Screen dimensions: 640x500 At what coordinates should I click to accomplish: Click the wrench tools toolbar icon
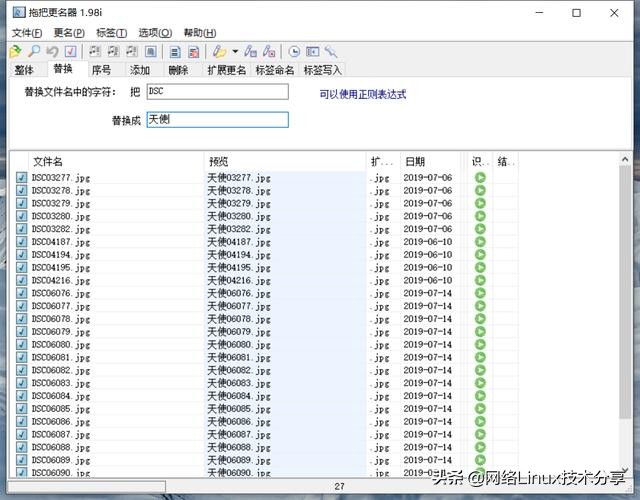point(331,51)
